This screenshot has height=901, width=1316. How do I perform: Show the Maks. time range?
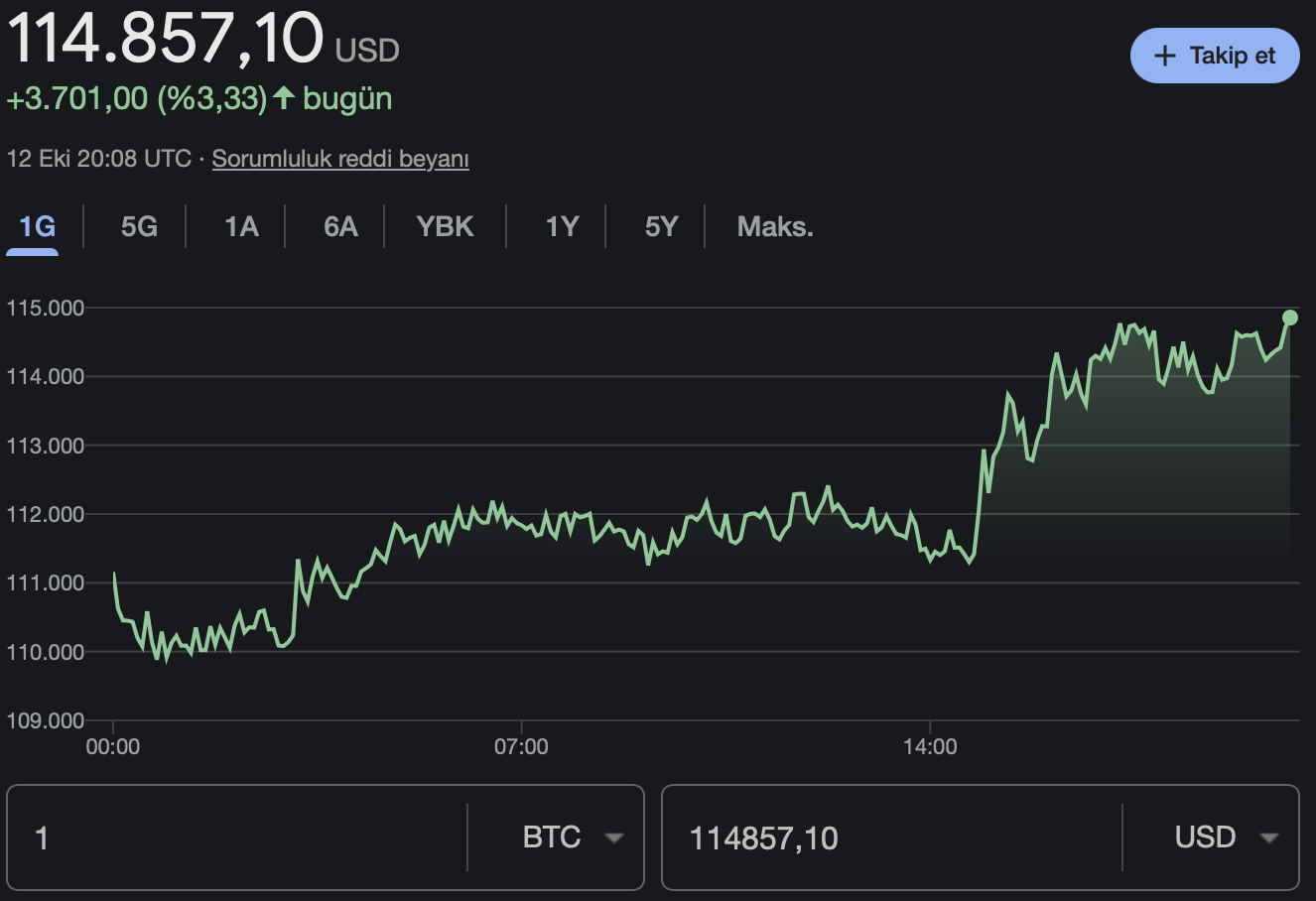click(775, 227)
